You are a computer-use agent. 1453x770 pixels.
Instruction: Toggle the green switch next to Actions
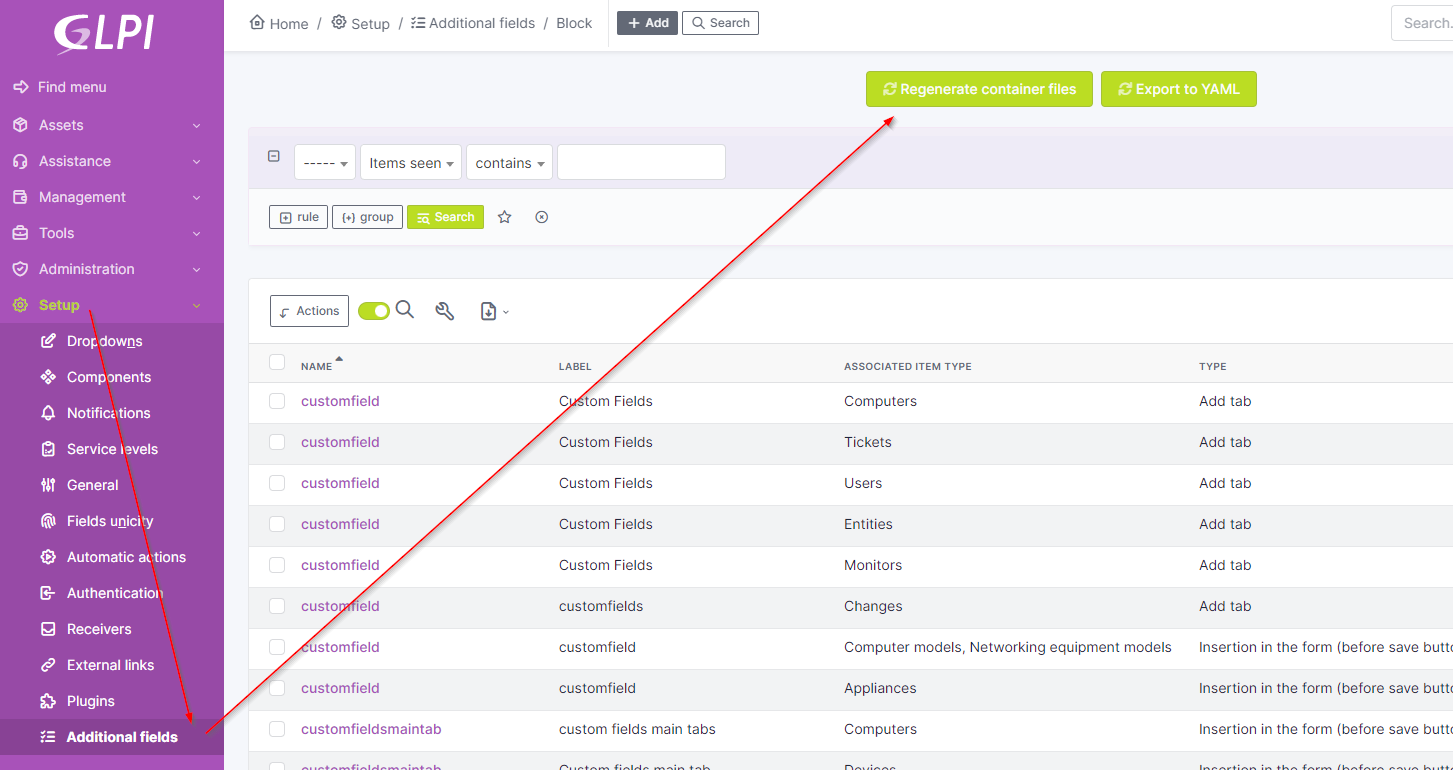point(373,310)
